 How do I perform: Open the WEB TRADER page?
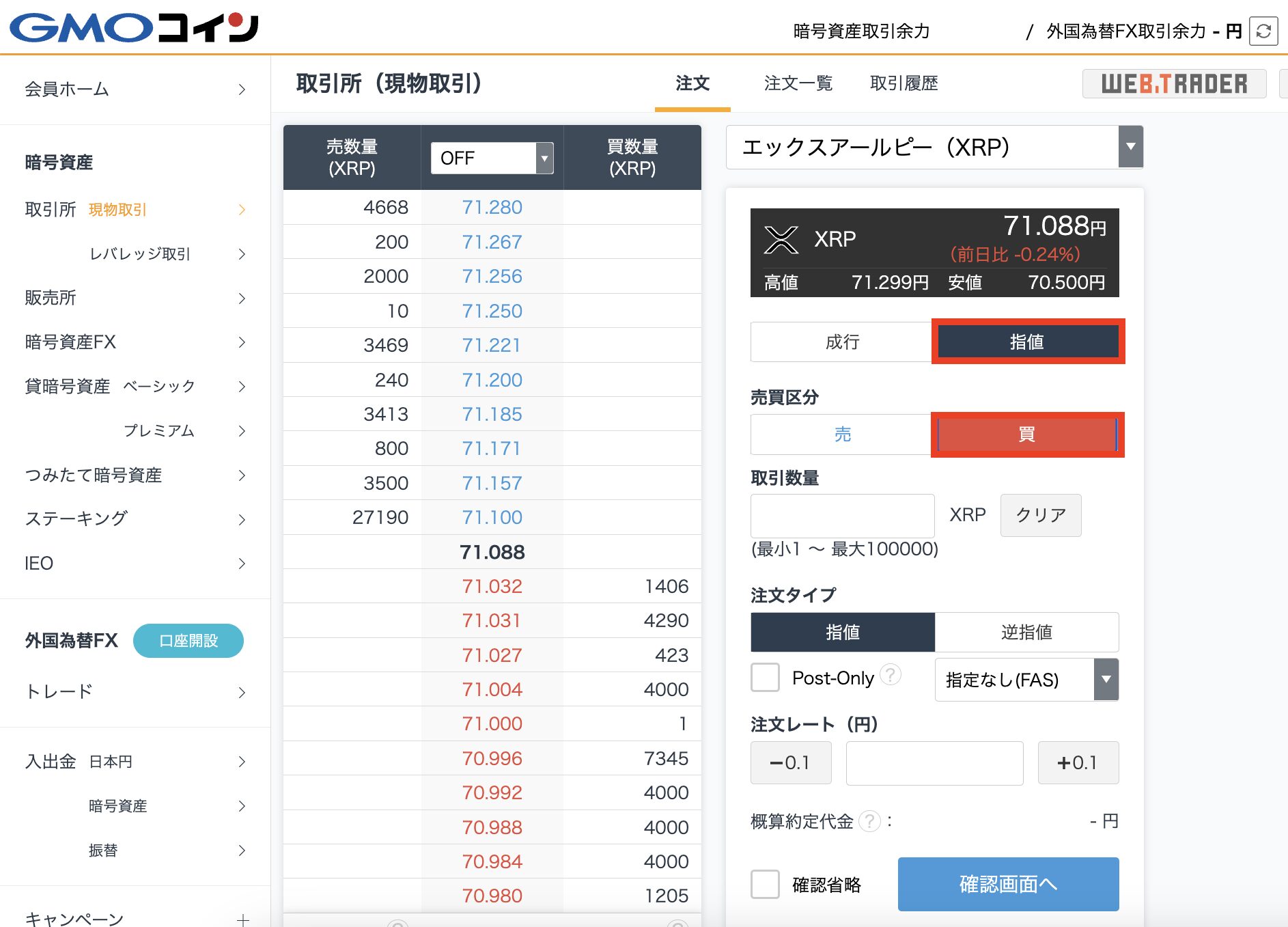[1174, 83]
